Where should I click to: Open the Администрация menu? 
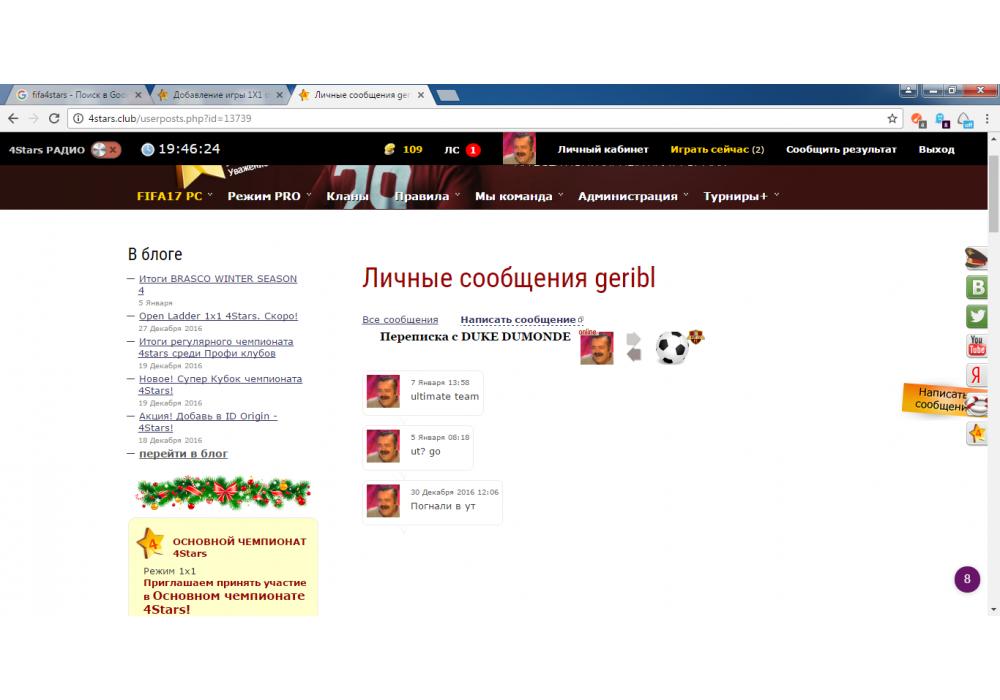(632, 196)
